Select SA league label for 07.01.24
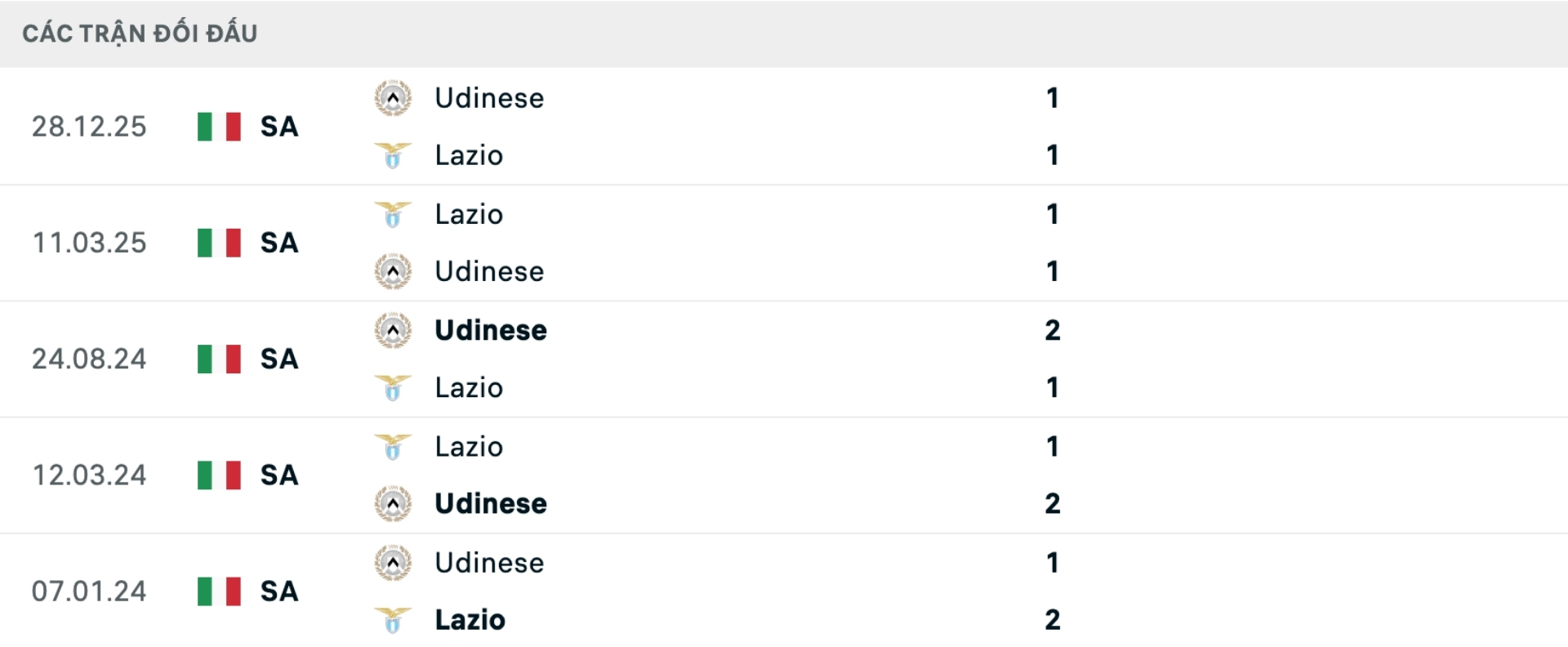 click(x=279, y=591)
